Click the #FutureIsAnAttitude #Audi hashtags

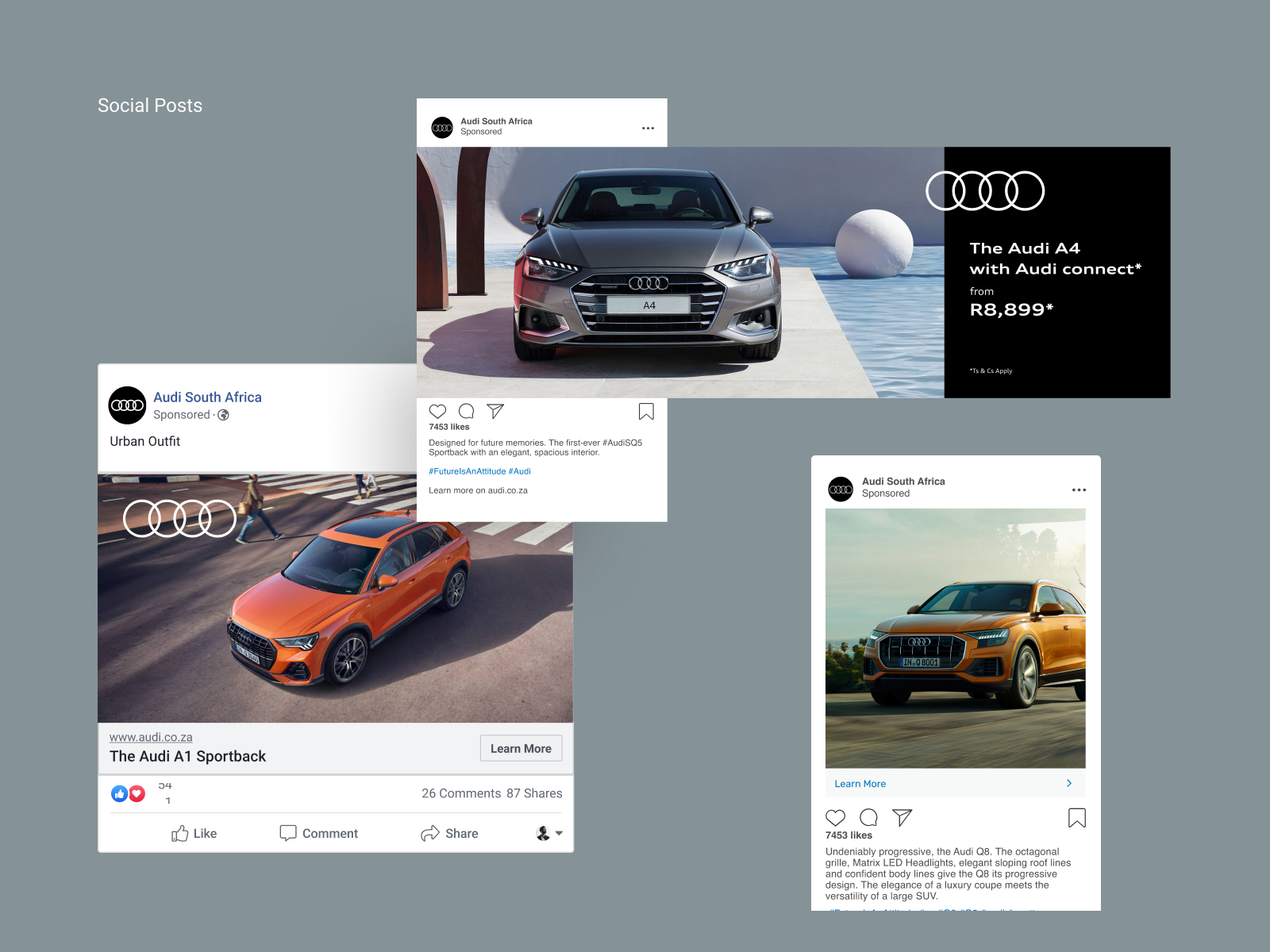479,471
